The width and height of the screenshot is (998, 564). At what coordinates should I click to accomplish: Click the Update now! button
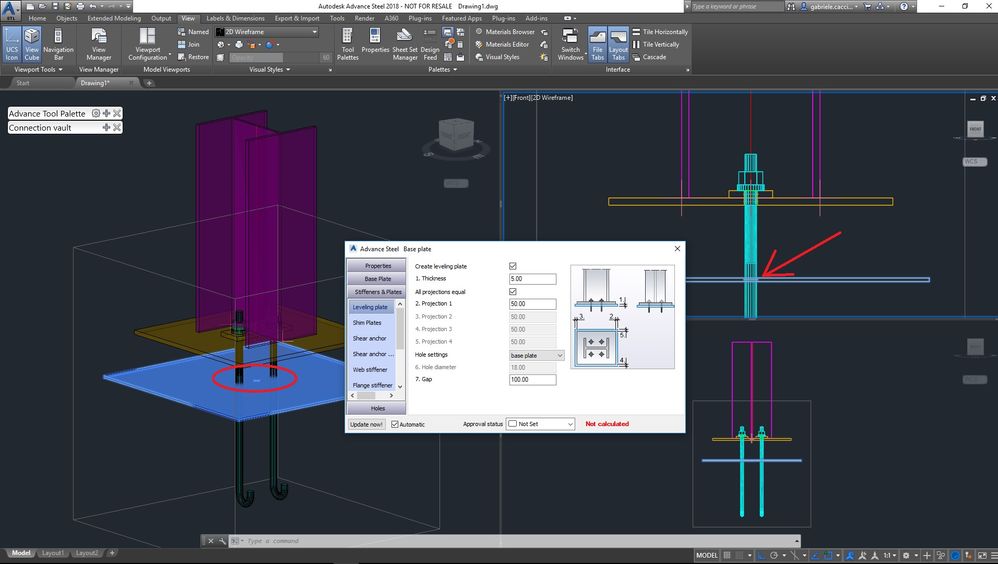[x=367, y=424]
